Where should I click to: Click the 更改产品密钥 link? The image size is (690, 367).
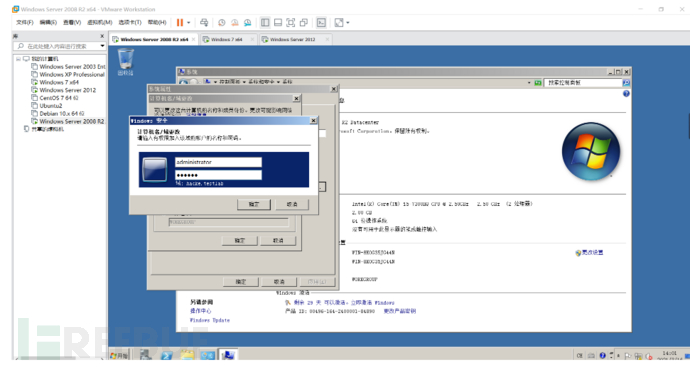pos(400,311)
